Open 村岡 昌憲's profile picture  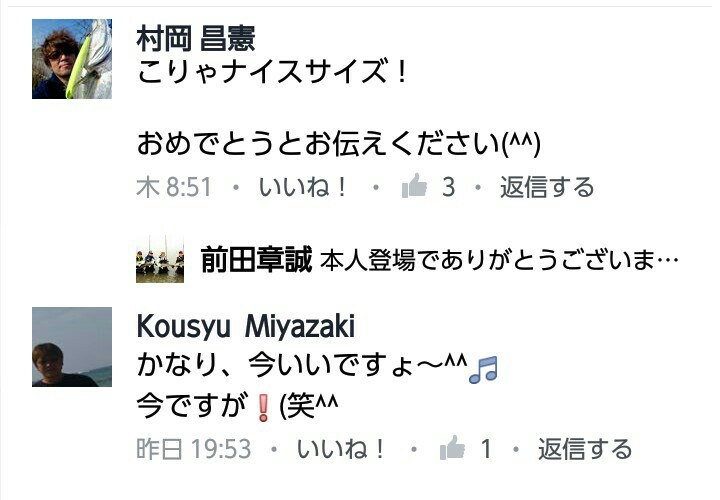click(72, 59)
